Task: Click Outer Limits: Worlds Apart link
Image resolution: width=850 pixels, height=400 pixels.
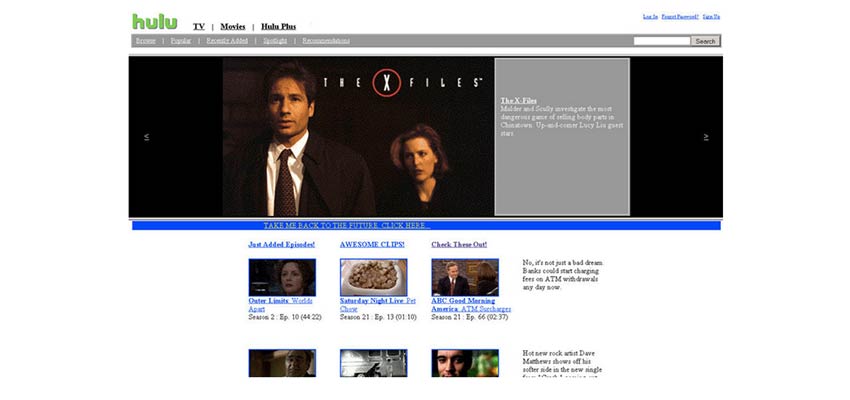Action: tap(280, 305)
